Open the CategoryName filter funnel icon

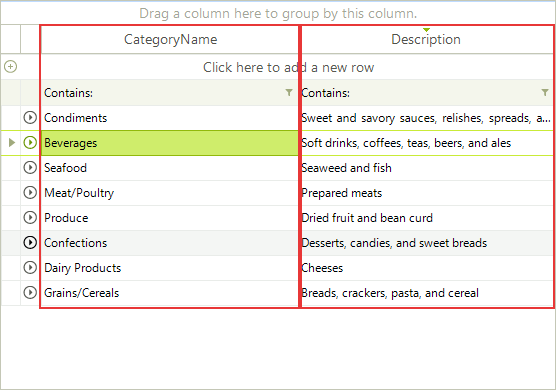(289, 93)
